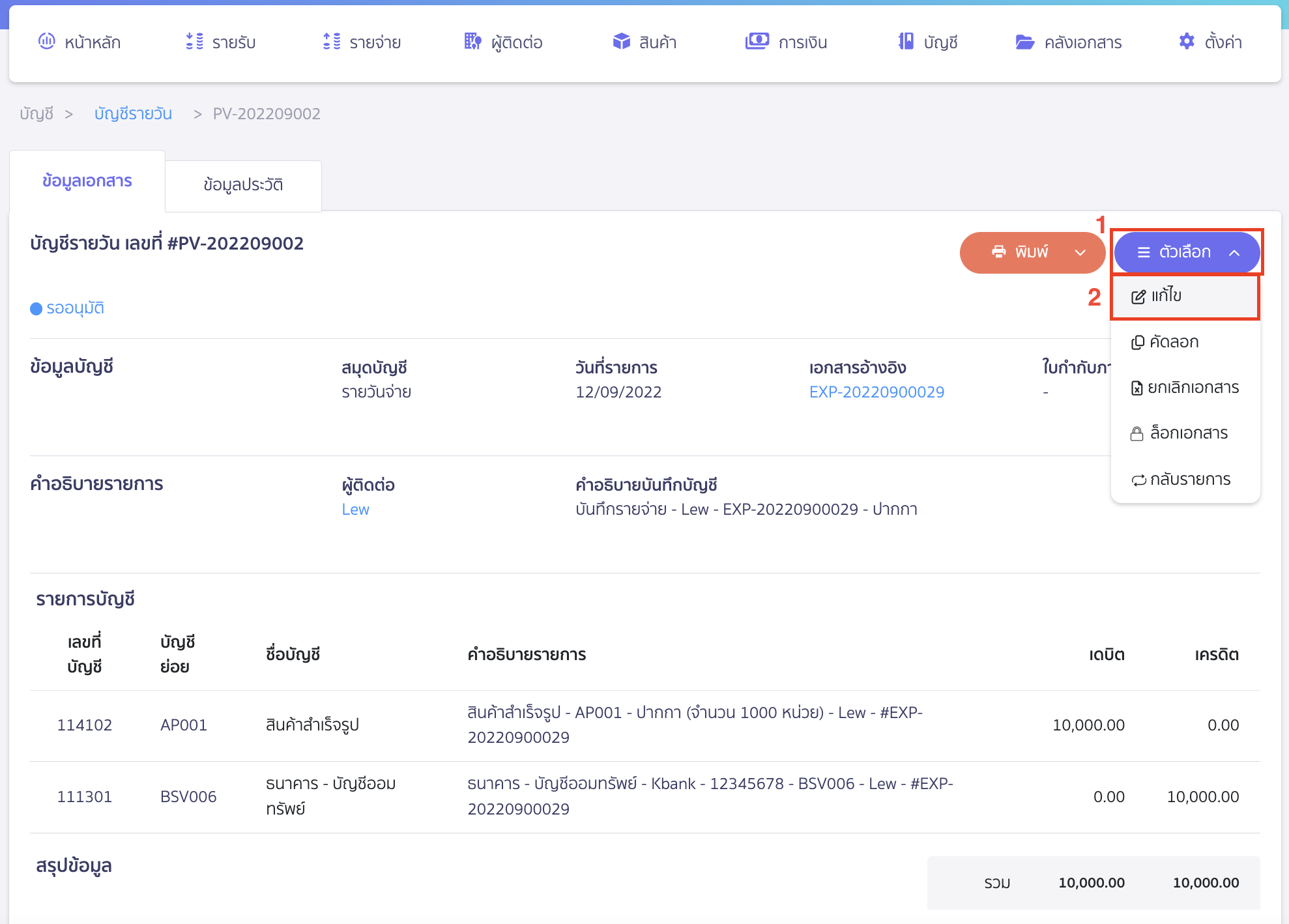The width and height of the screenshot is (1289, 924).
Task: Expand the print button dropdown arrow
Action: coord(1080,253)
